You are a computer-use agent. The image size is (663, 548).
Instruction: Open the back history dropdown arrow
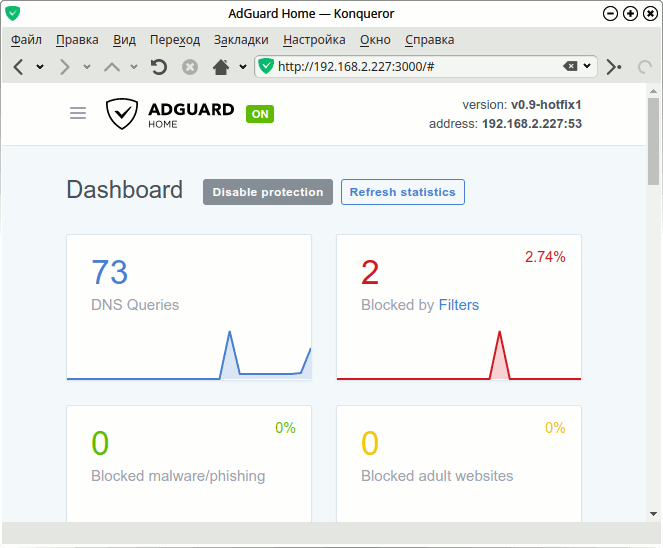tap(40, 67)
